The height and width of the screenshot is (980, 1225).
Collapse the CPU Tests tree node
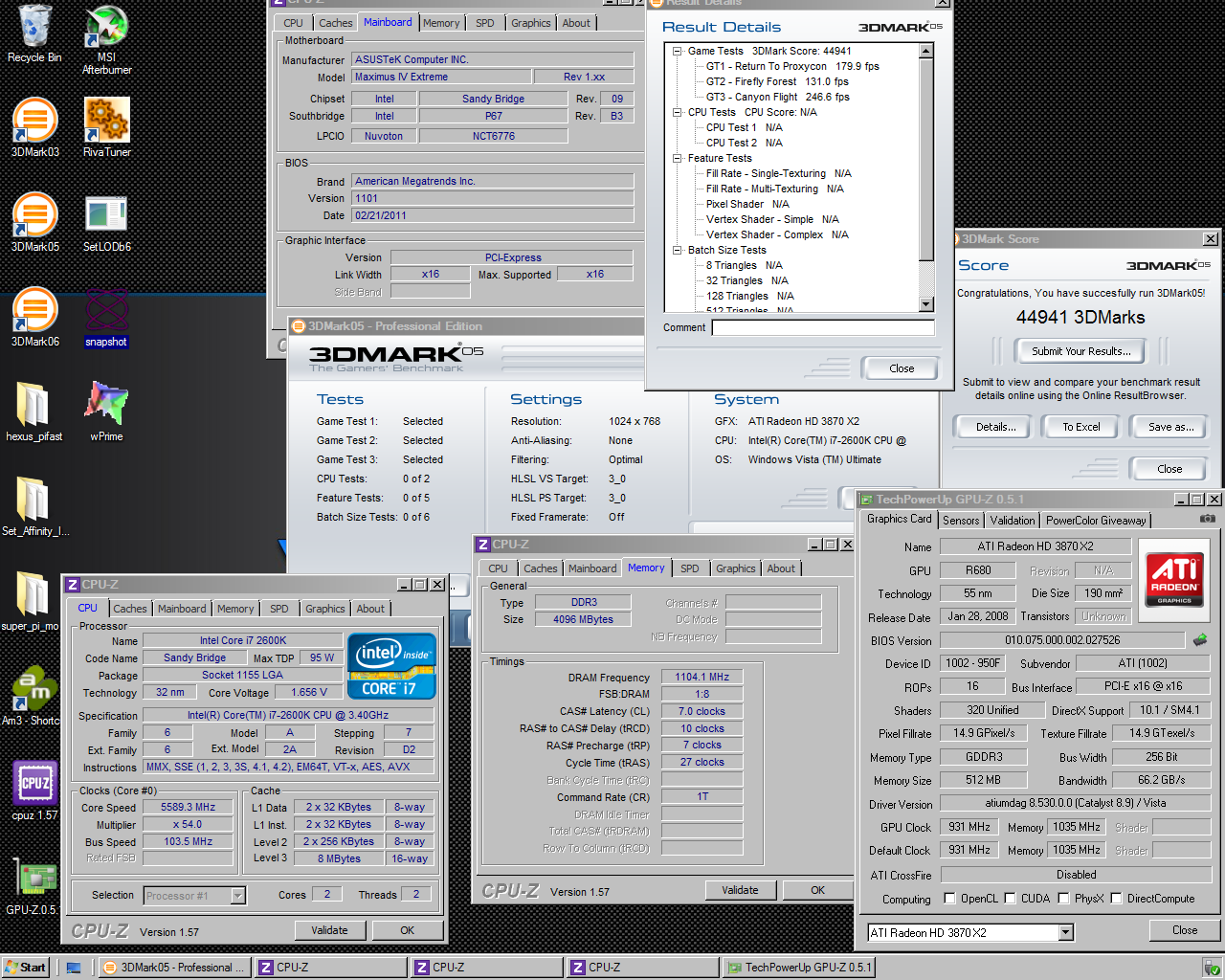(x=678, y=112)
